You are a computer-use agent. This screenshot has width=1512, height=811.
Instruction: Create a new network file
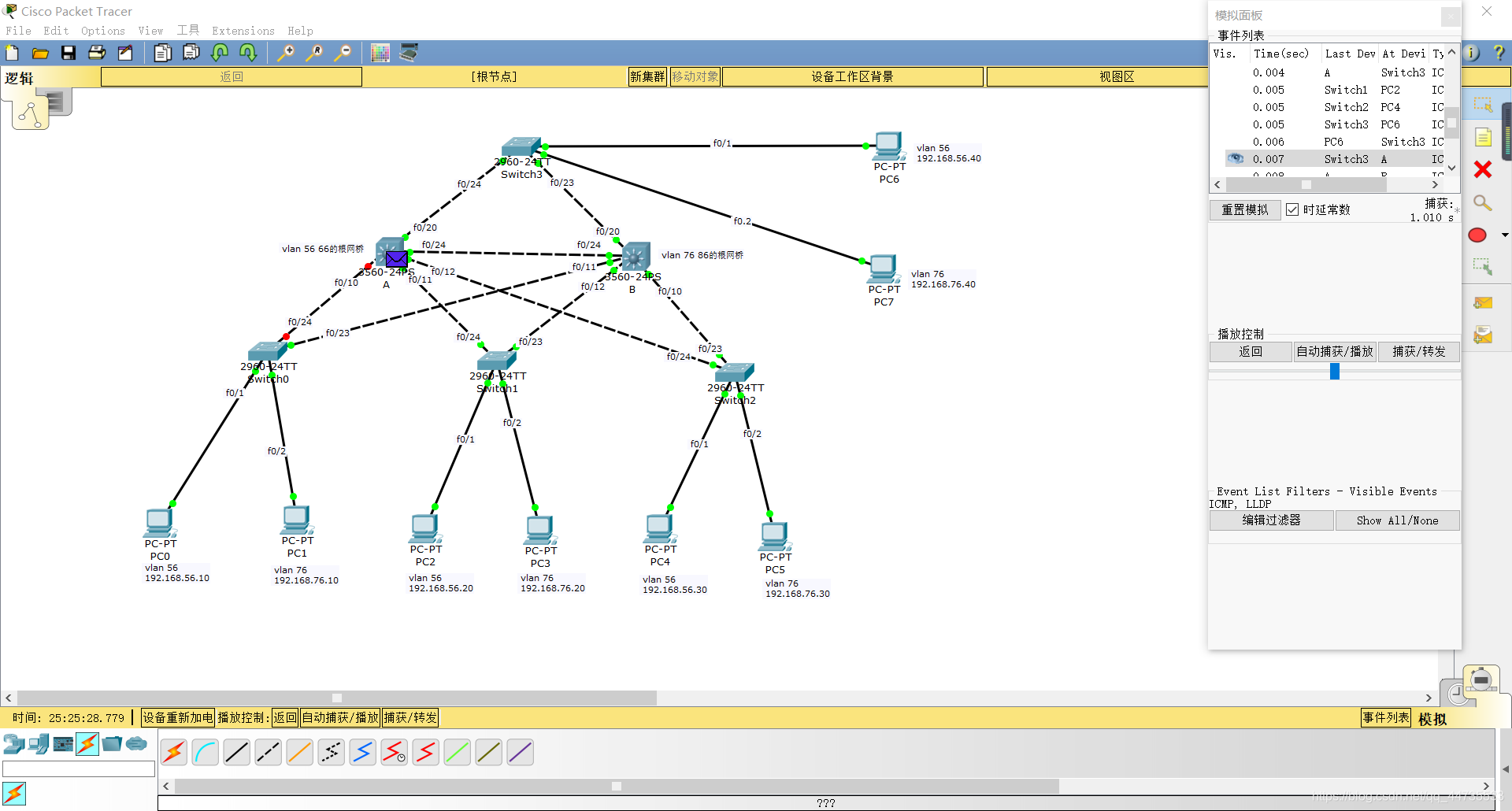click(x=13, y=53)
